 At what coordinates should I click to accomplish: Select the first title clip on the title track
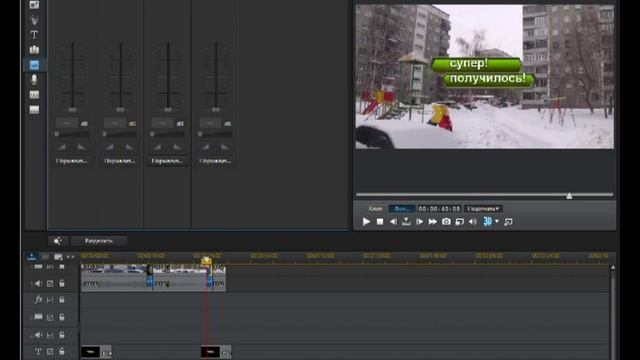tap(96, 352)
